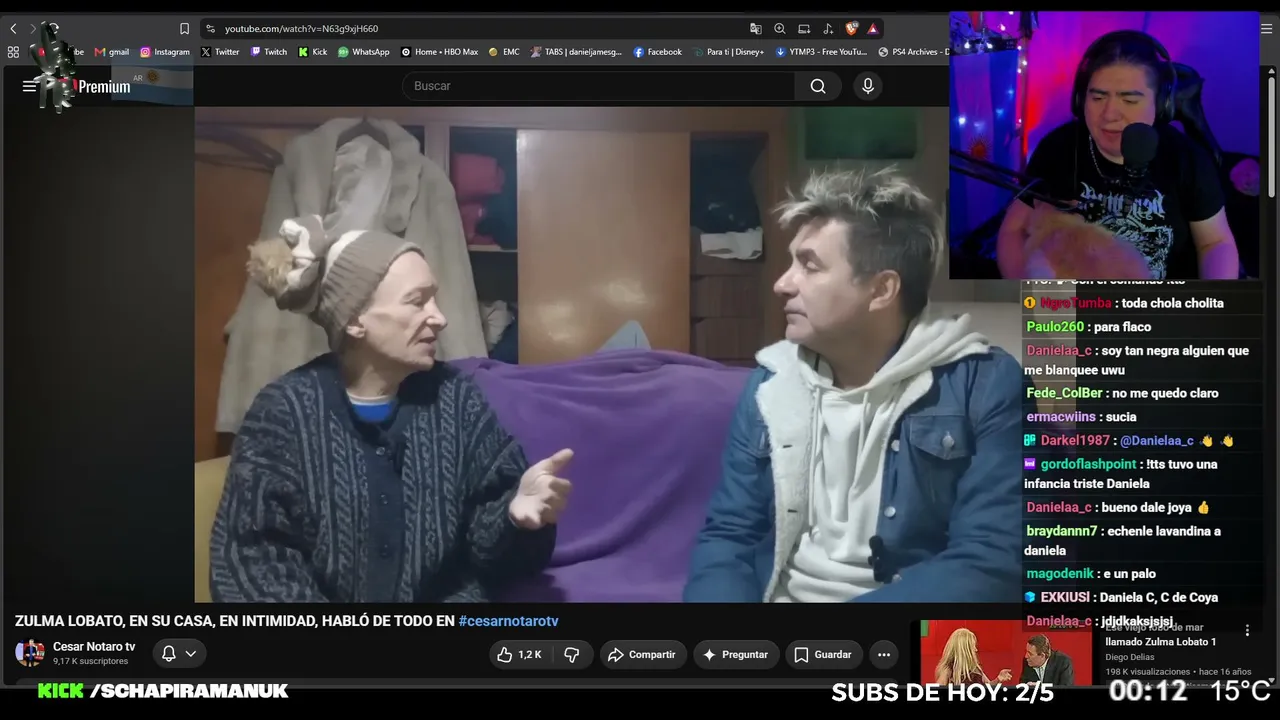Screen dimensions: 1280x720
Task: Click the braydannn7 username in chat
Action: [x=1062, y=531]
